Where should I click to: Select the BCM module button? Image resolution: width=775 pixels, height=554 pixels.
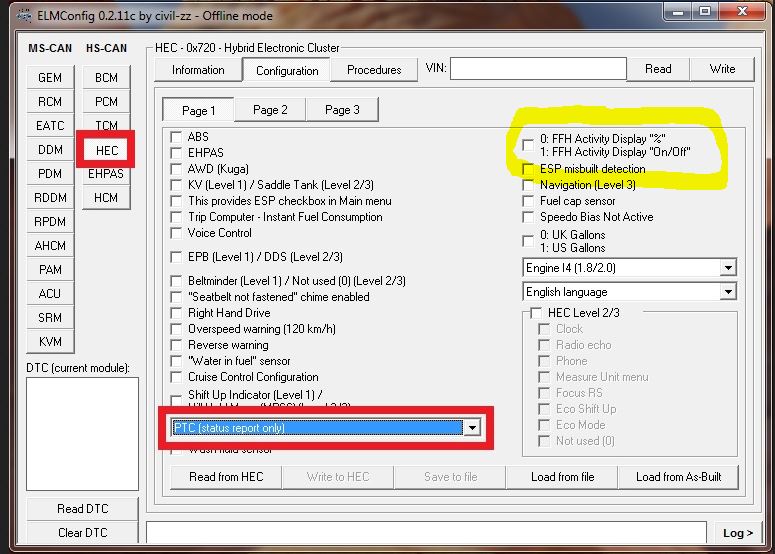106,78
